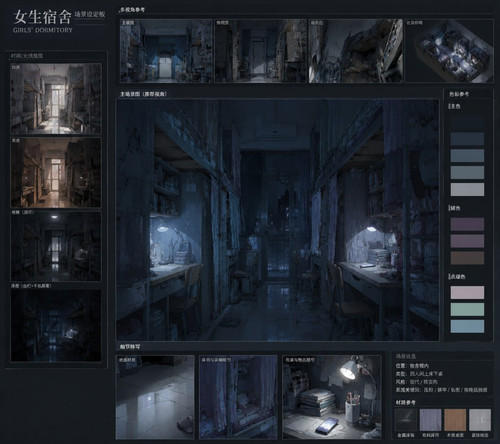The height and width of the screenshot is (444, 500).
Task: Select the blue-gray main color swatch
Action: tap(467, 172)
